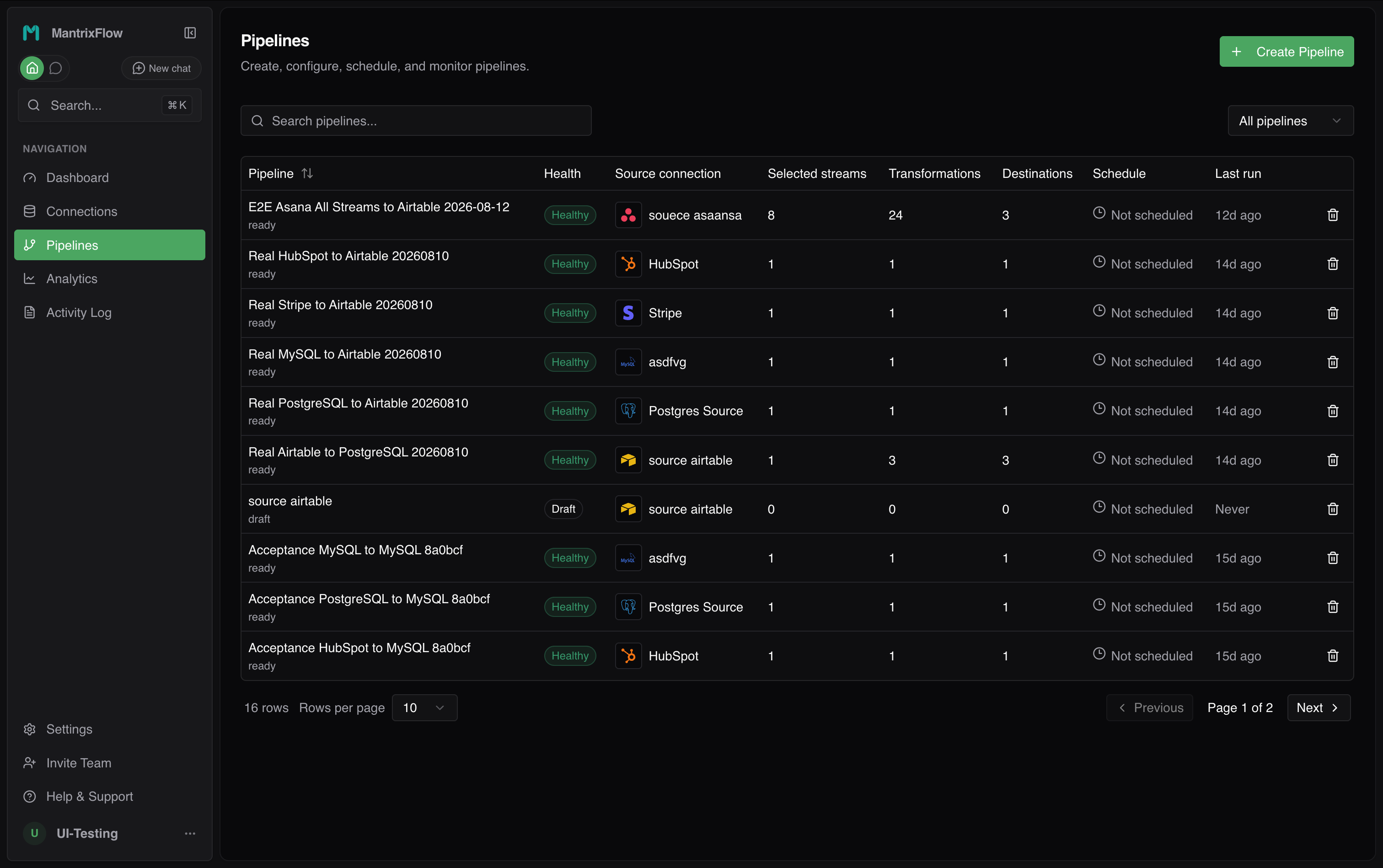Image resolution: width=1383 pixels, height=868 pixels.
Task: Click the Last run column header
Action: pos(1238,173)
